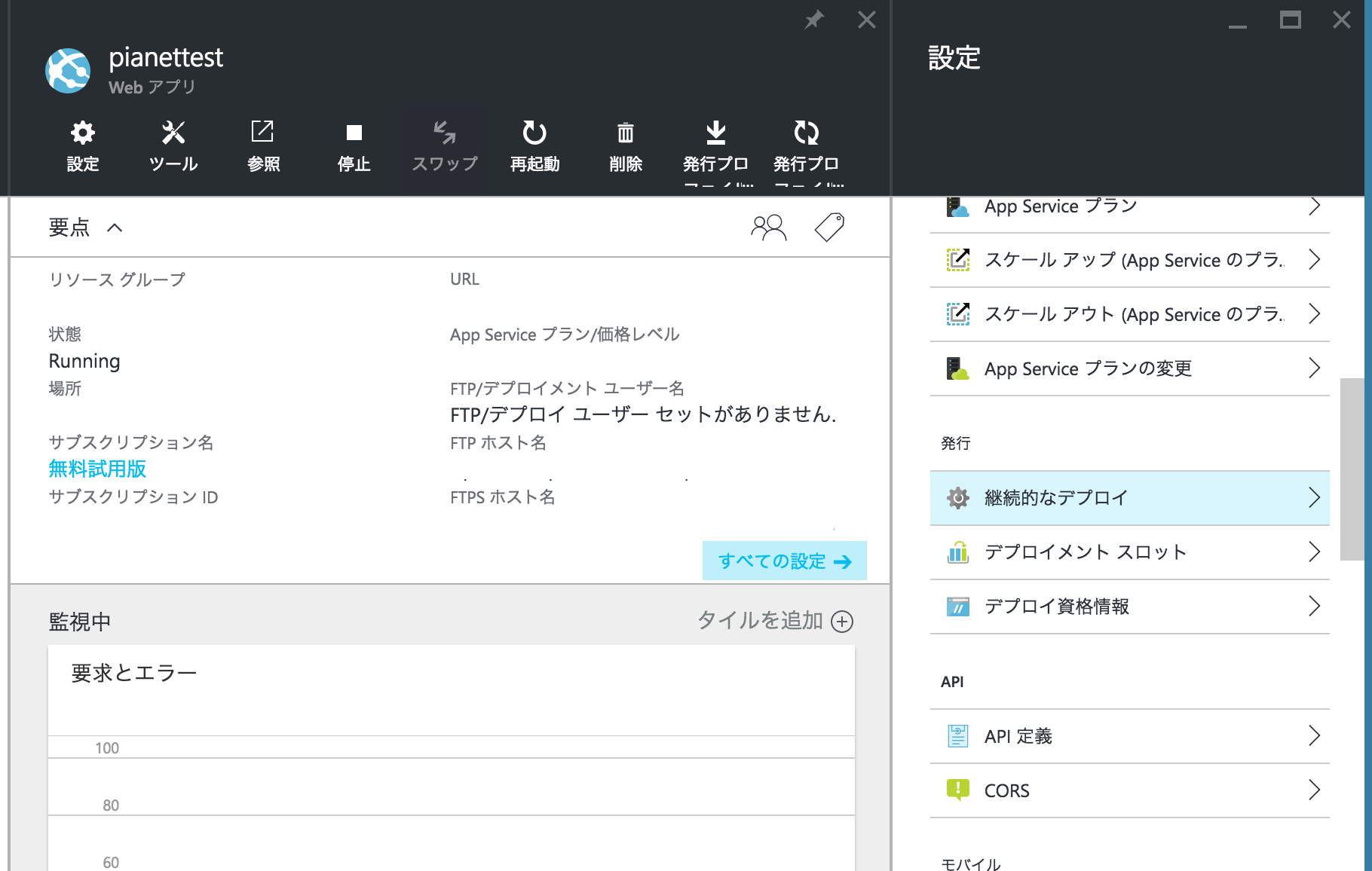Screen dimensions: 1372x871
Task: Open App Service プランの変更 item
Action: (1130, 368)
